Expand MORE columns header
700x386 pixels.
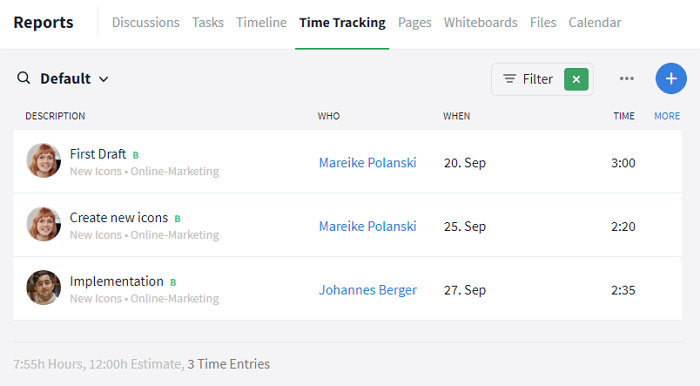click(667, 116)
